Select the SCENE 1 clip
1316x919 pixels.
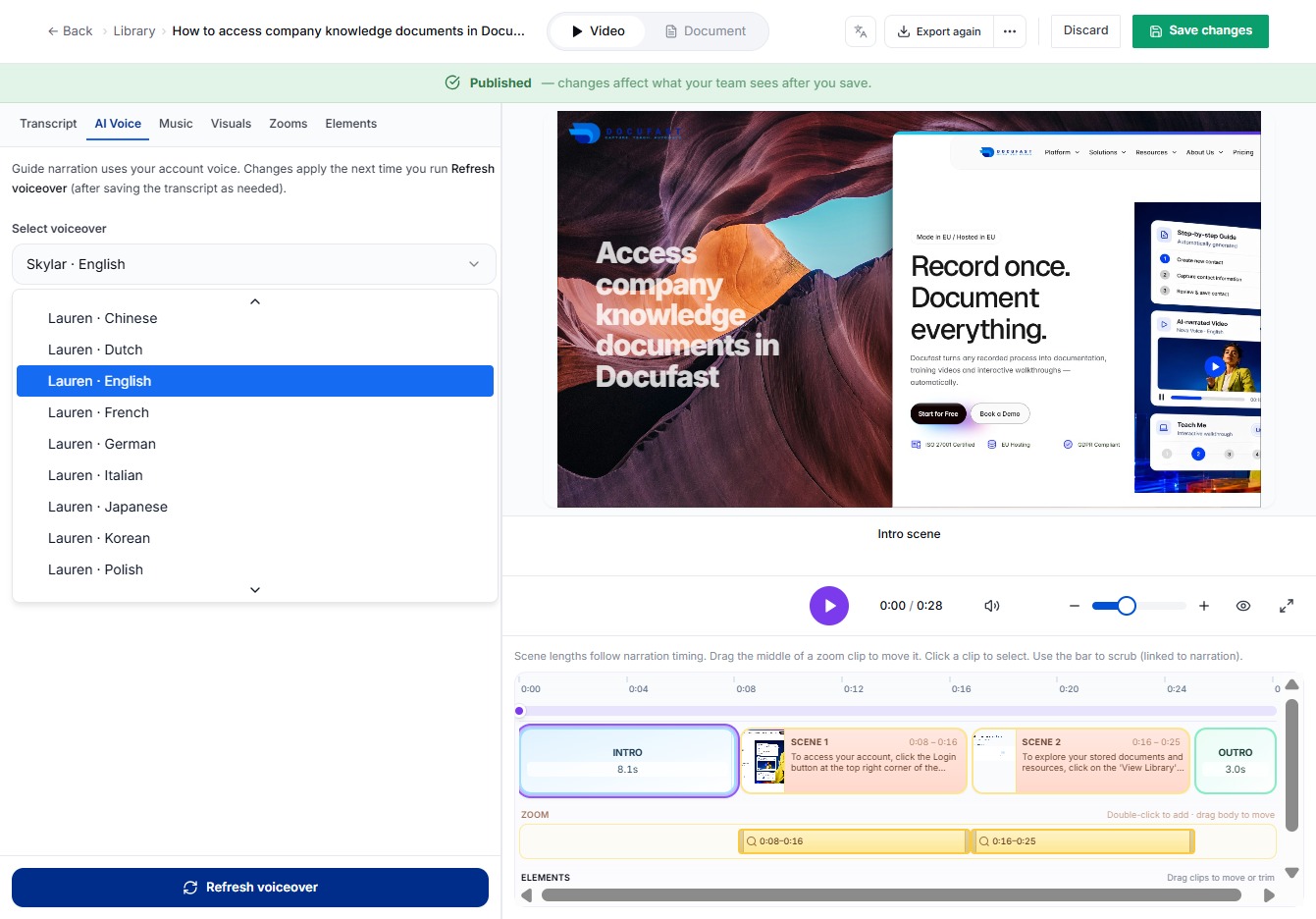click(x=855, y=761)
